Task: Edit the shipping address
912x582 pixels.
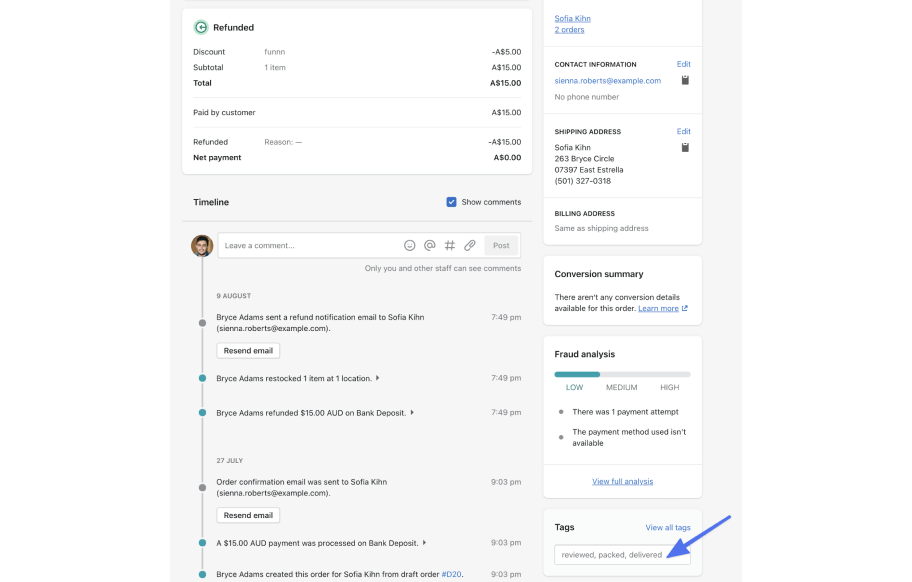Action: tap(684, 131)
